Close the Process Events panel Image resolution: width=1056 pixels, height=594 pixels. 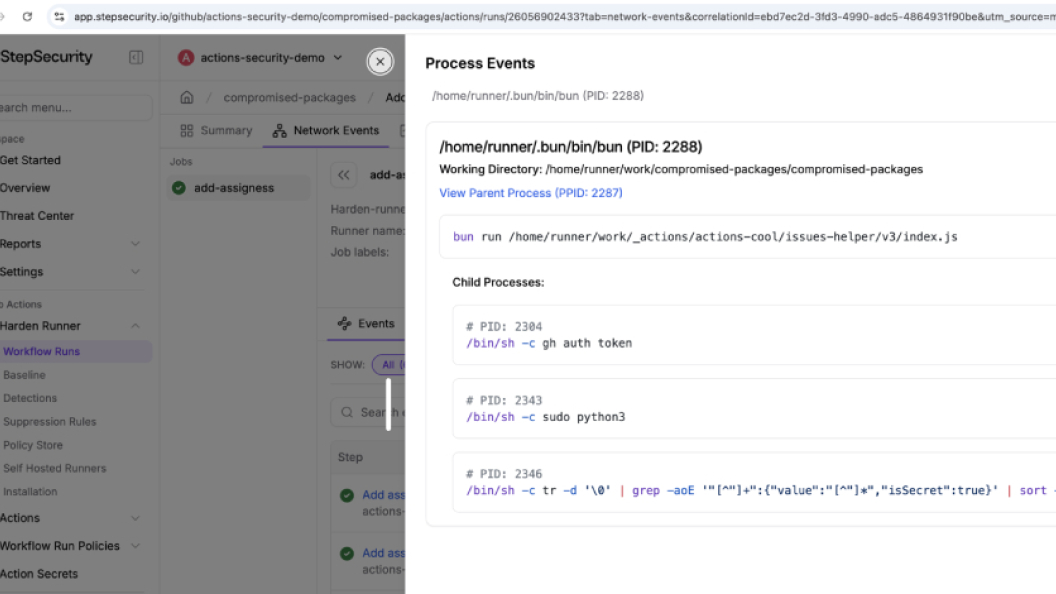(380, 61)
